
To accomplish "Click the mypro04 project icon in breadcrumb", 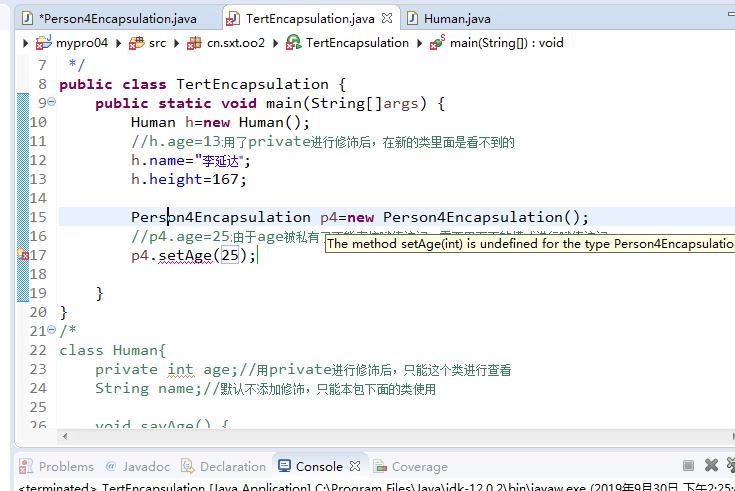I will 44,43.
